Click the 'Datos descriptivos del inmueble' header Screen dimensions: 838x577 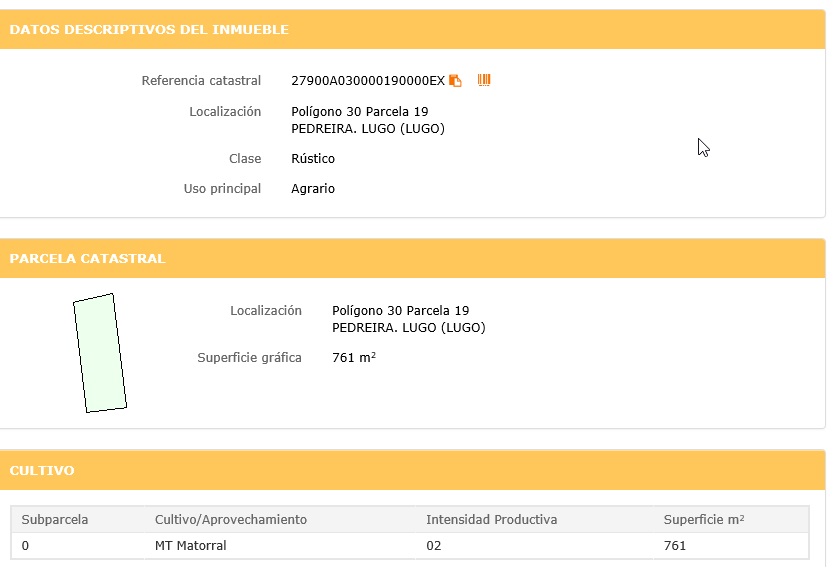tap(149, 30)
